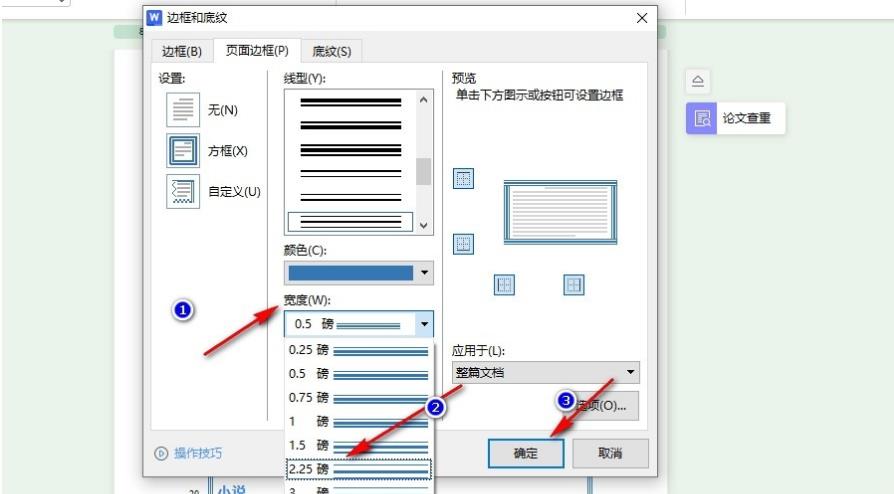This screenshot has width=894, height=494.
Task: Click the 确定 button
Action: point(526,453)
